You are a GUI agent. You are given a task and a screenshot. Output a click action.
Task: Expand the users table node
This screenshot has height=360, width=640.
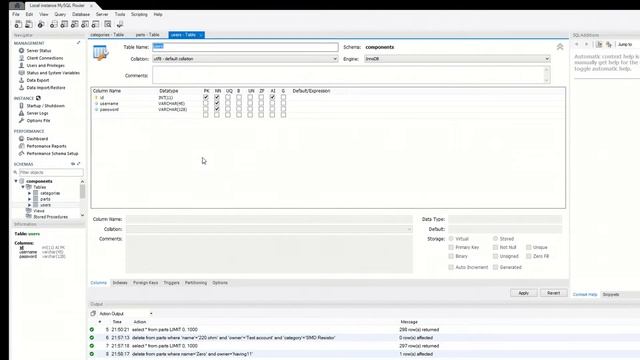pyautogui.click(x=29, y=205)
